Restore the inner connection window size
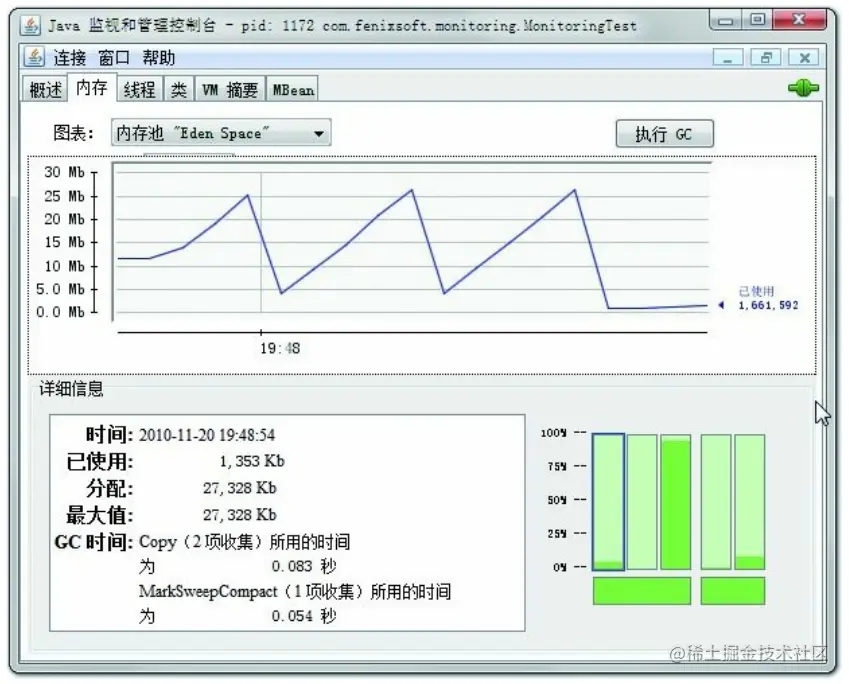 click(x=766, y=57)
